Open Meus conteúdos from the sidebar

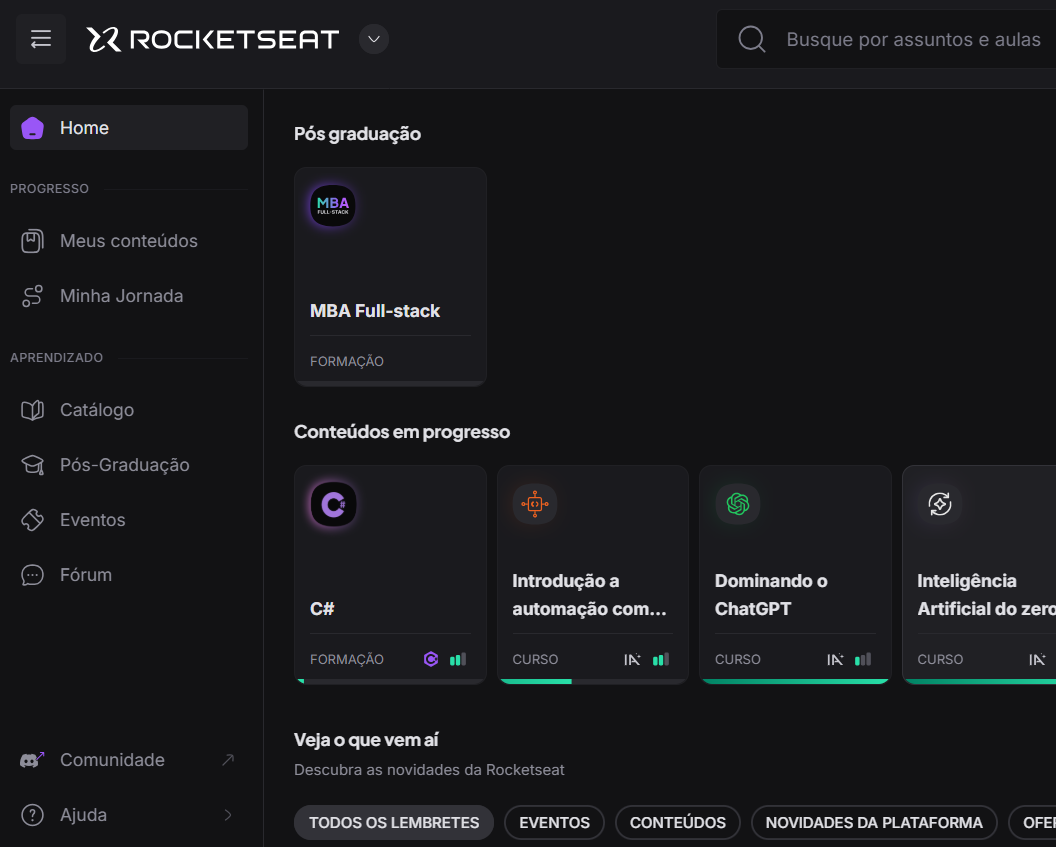coord(129,241)
